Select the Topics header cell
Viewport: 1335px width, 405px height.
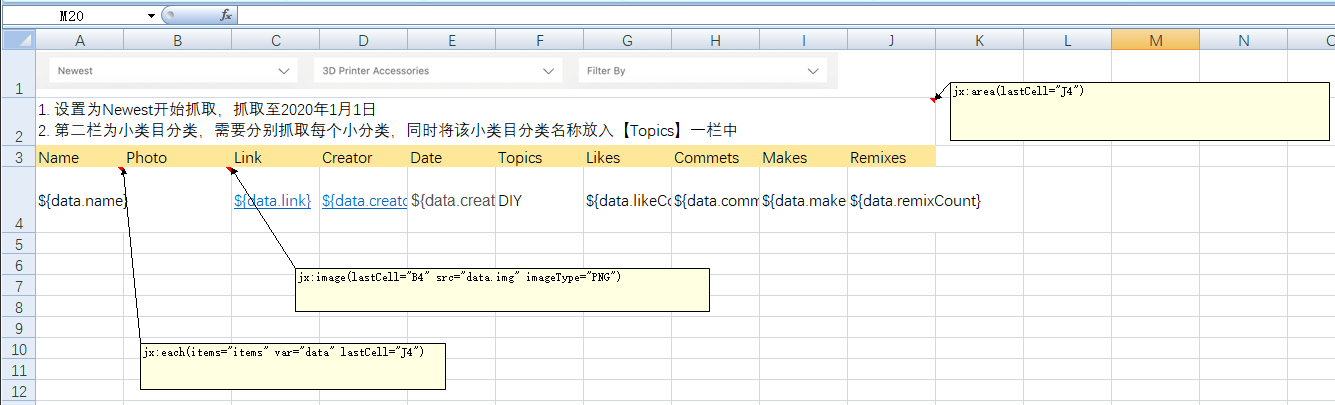[x=539, y=157]
